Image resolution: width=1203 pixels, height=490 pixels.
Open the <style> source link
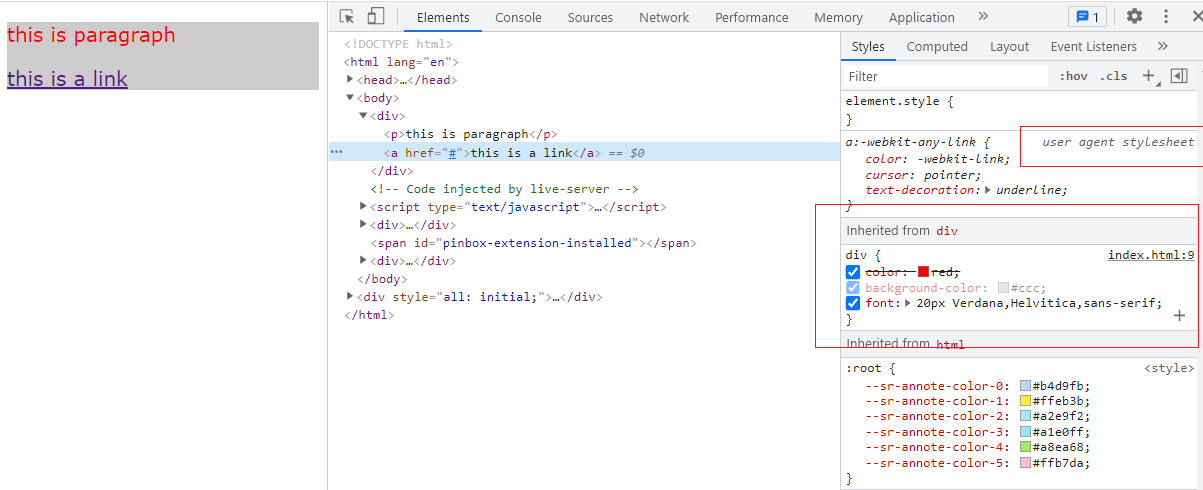(1169, 368)
